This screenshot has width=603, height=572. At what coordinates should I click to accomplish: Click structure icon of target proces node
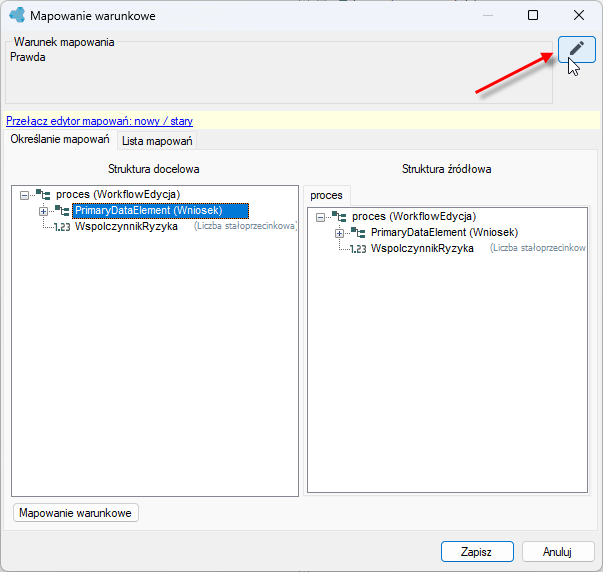click(x=43, y=194)
